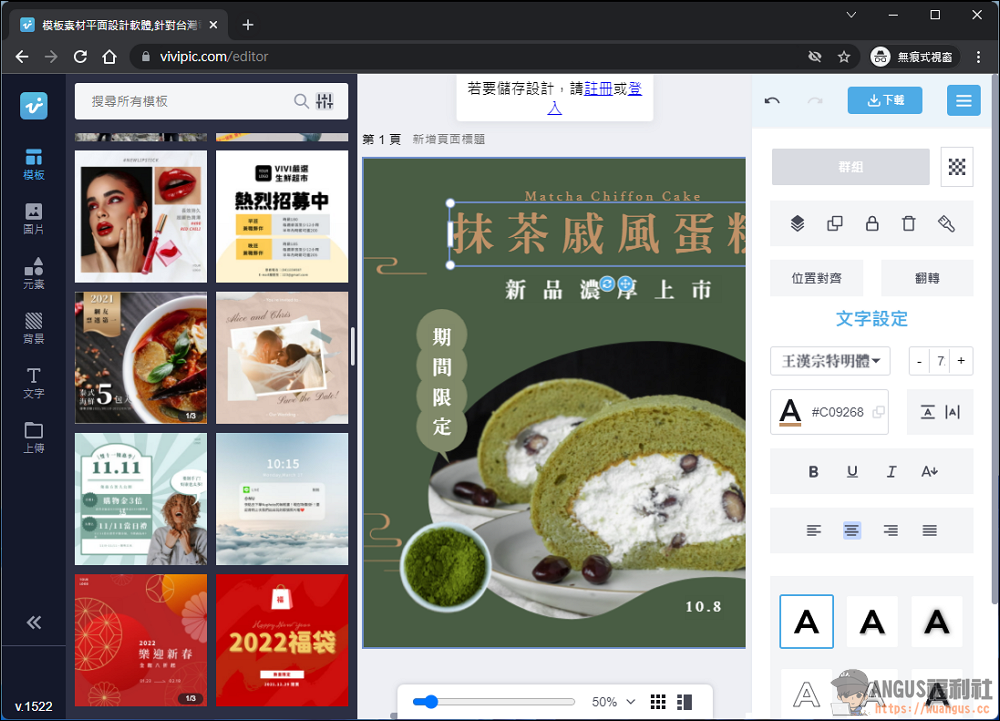The height and width of the screenshot is (721, 1000).
Task: Open the 圖片 images sidebar tab
Action: pos(33,219)
